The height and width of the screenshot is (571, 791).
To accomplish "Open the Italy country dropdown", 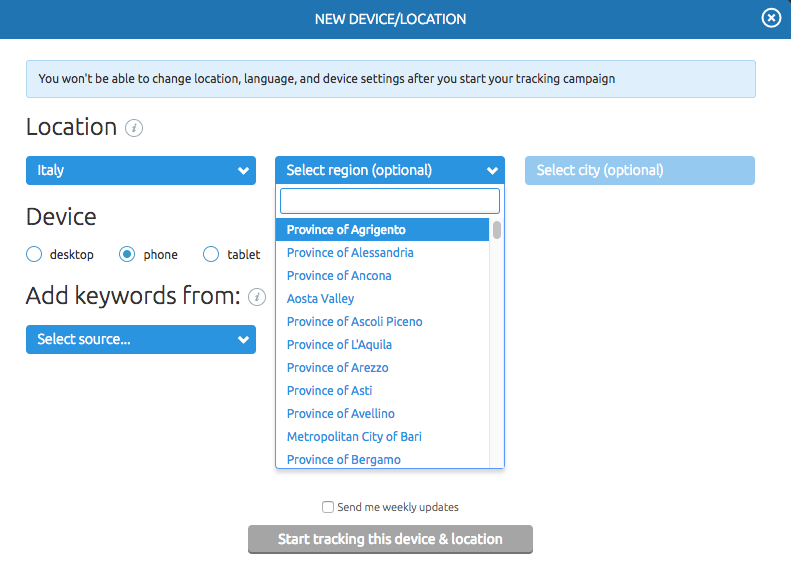I will [x=141, y=170].
